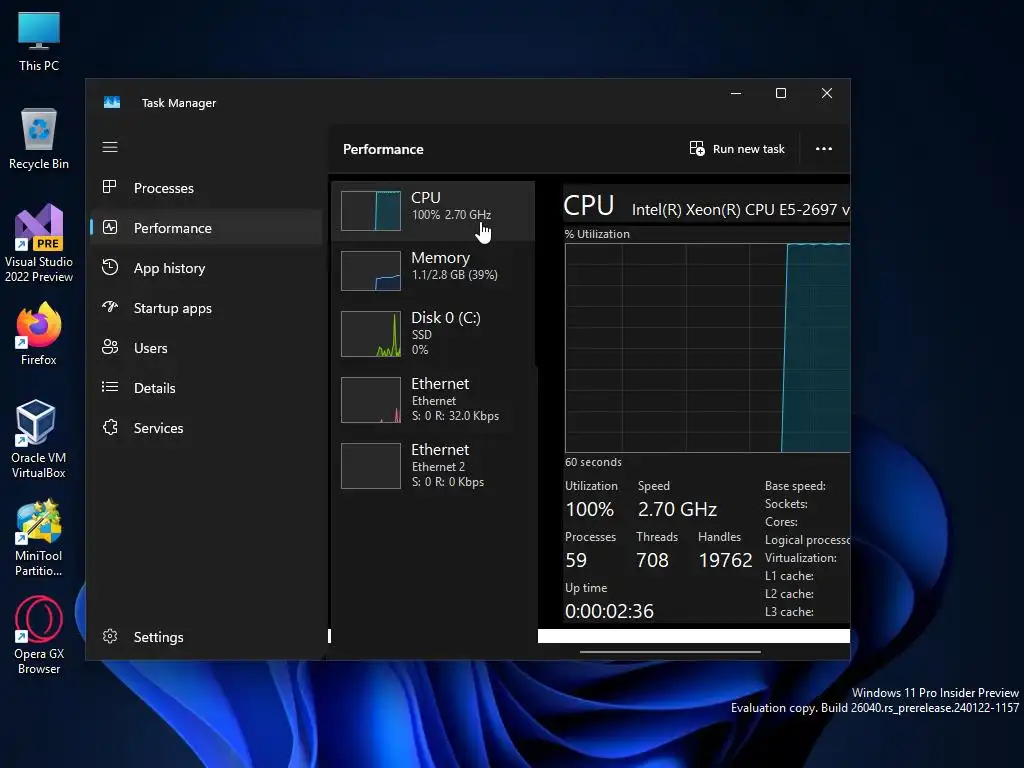This screenshot has height=768, width=1024.
Task: Click Run new task button
Action: (737, 149)
